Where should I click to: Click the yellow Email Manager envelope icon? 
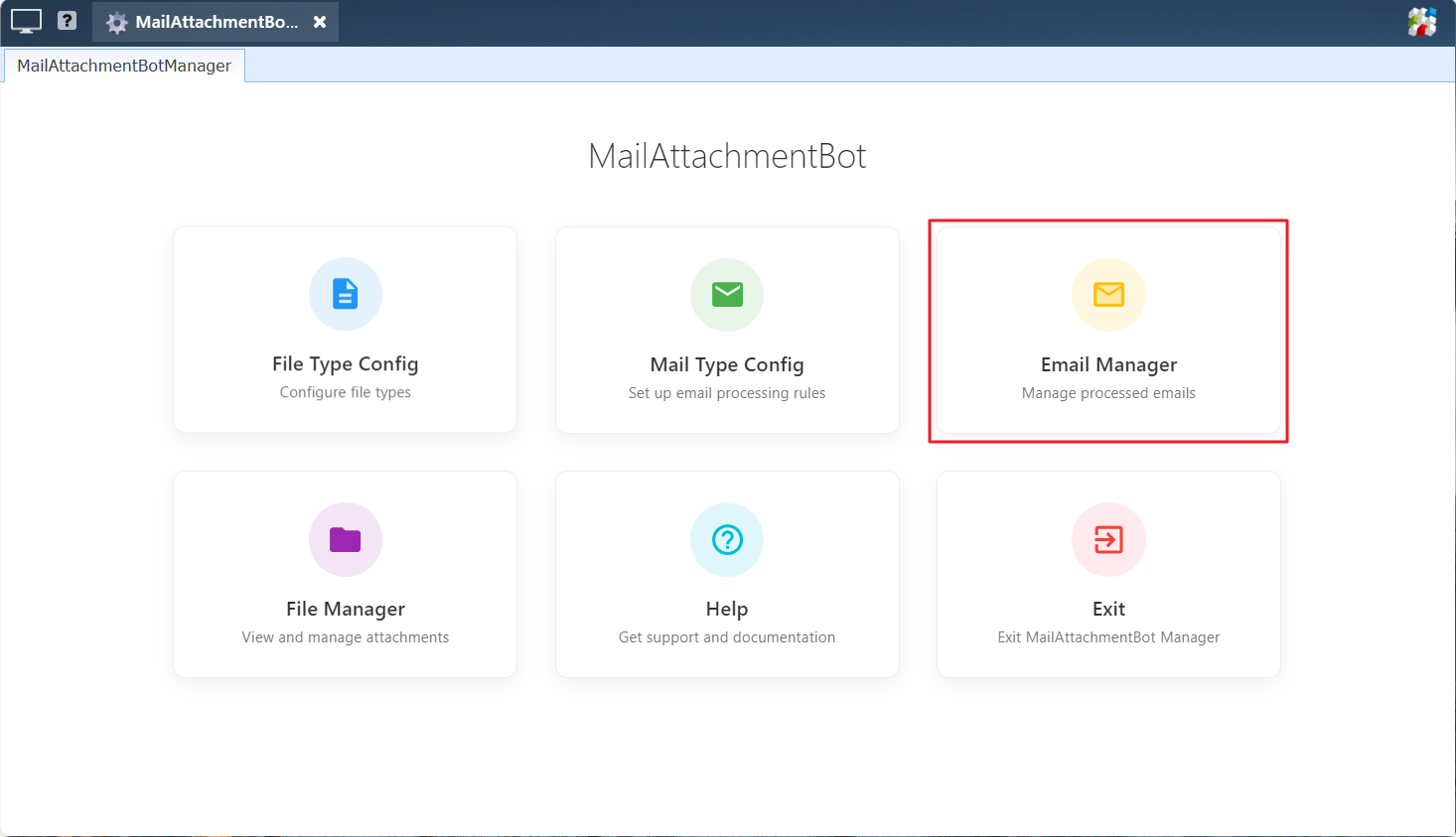click(1108, 294)
